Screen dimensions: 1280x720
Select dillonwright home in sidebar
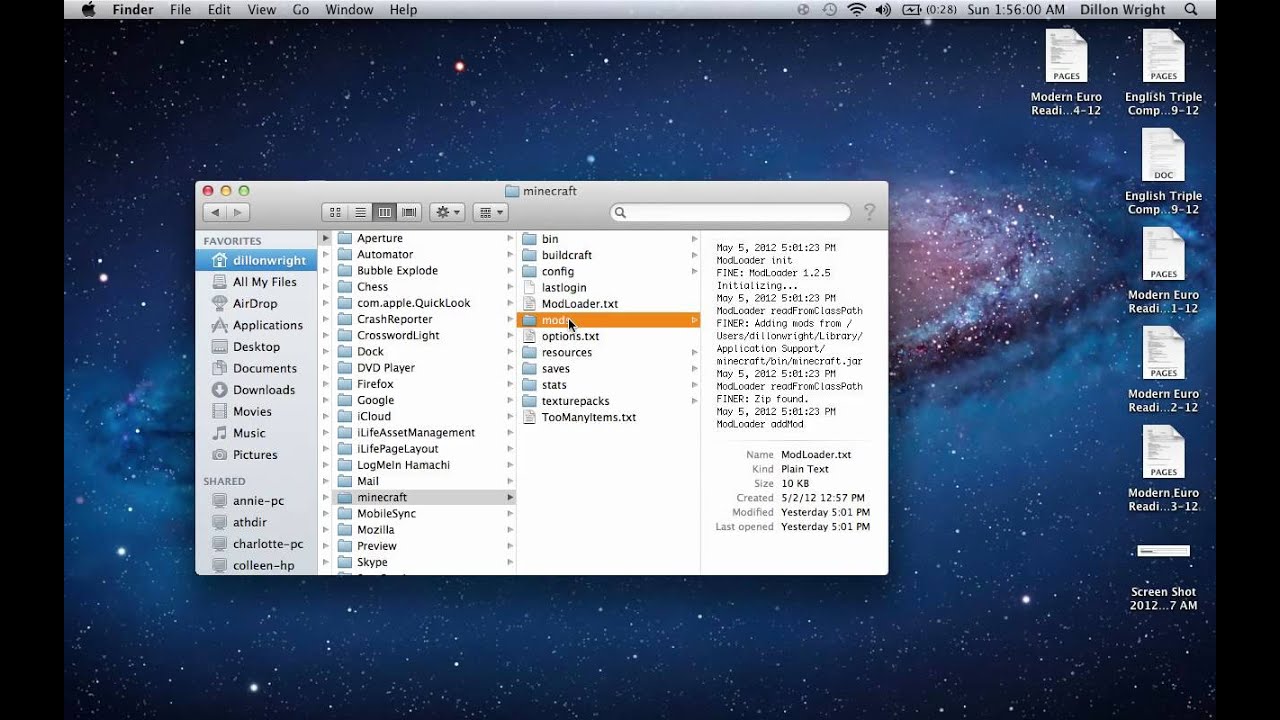[x=257, y=260]
